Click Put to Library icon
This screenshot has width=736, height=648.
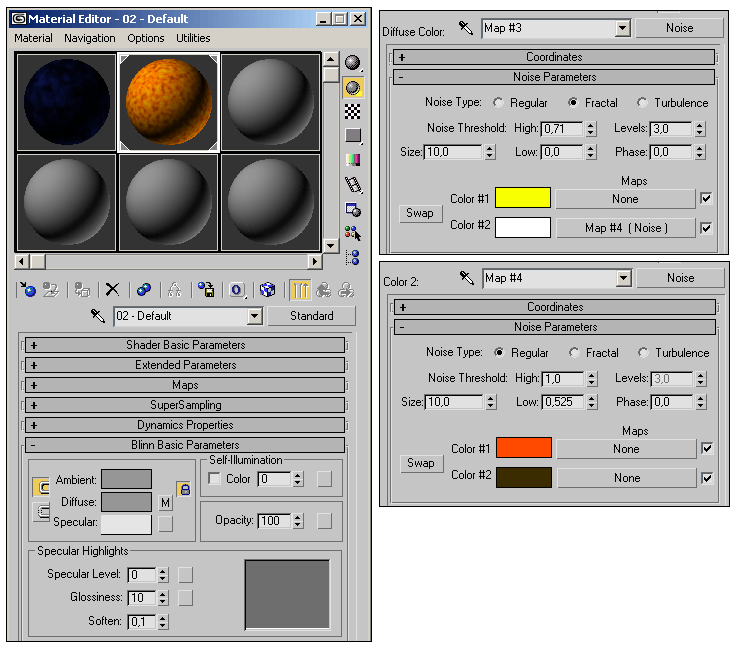(206, 289)
